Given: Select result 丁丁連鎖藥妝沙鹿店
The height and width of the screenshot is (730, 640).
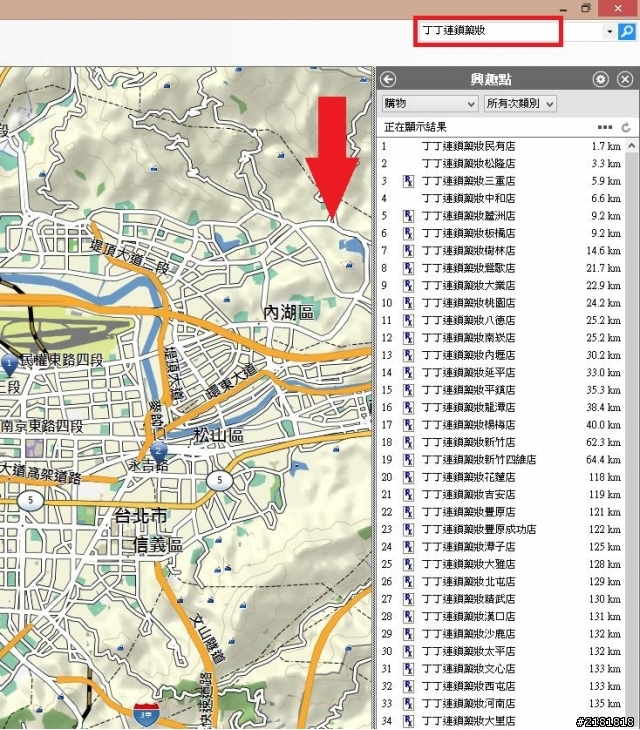Looking at the screenshot, I should (500, 634).
